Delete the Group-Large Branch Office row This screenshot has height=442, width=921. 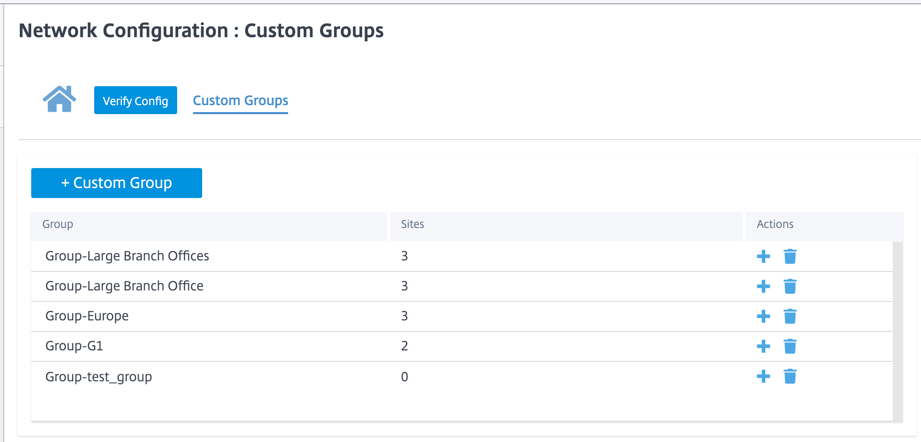point(790,286)
